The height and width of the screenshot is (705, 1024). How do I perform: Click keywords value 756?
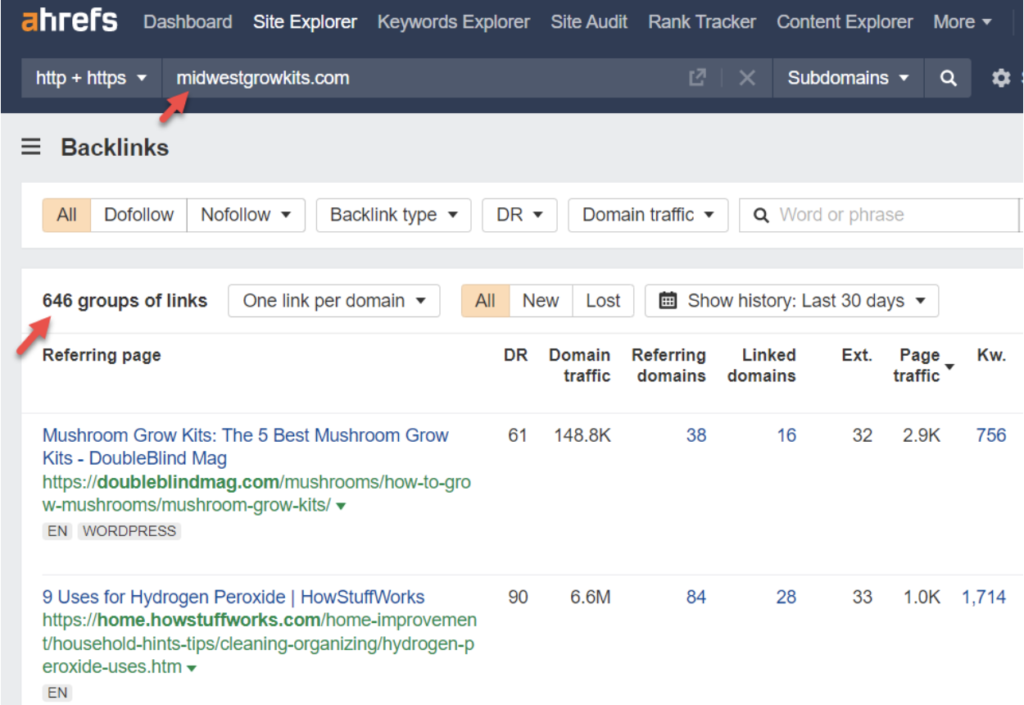coord(991,435)
